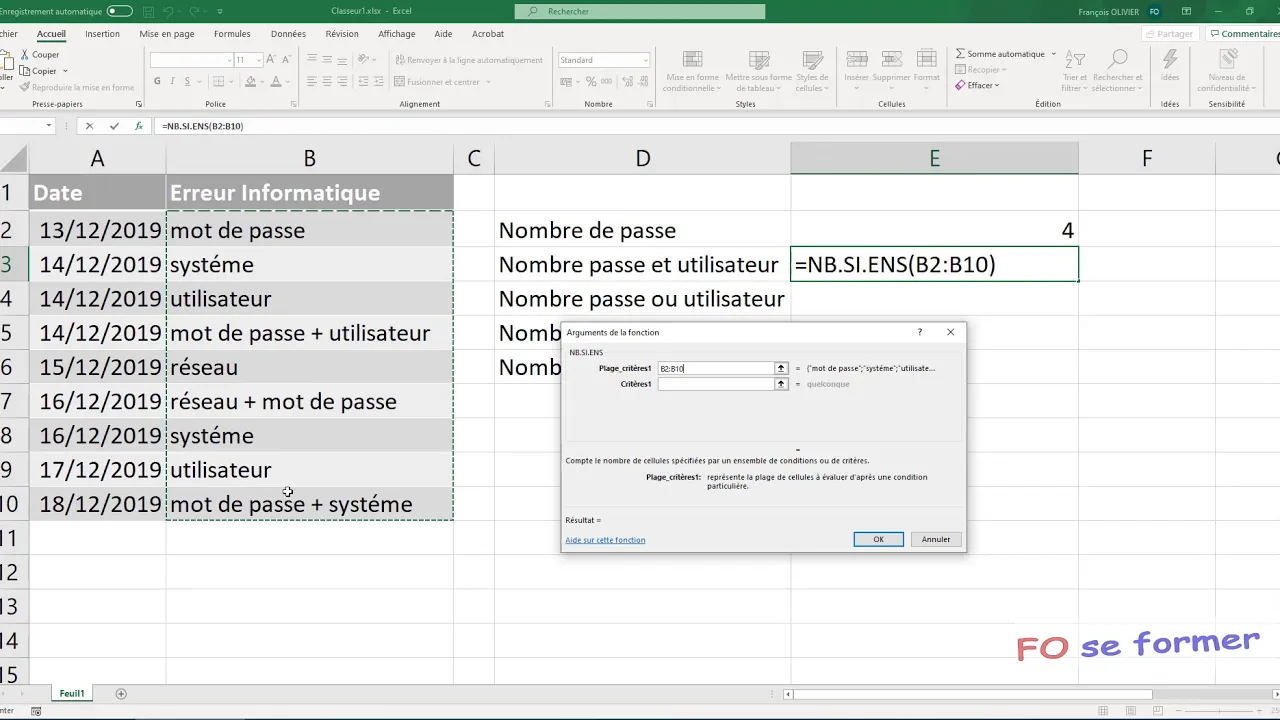This screenshot has width=1280, height=720.
Task: Collapse dialog via Plage_critères1 range selector
Action: pyautogui.click(x=781, y=368)
